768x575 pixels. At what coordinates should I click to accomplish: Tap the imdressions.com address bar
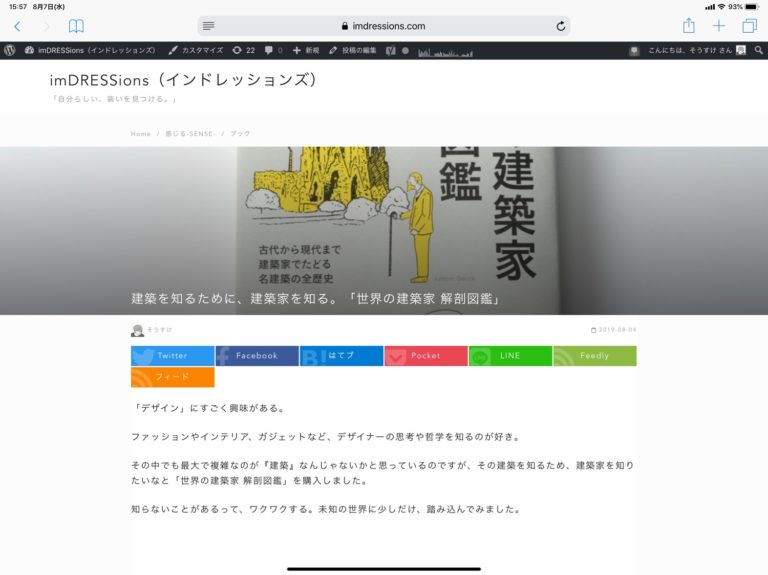coord(384,26)
